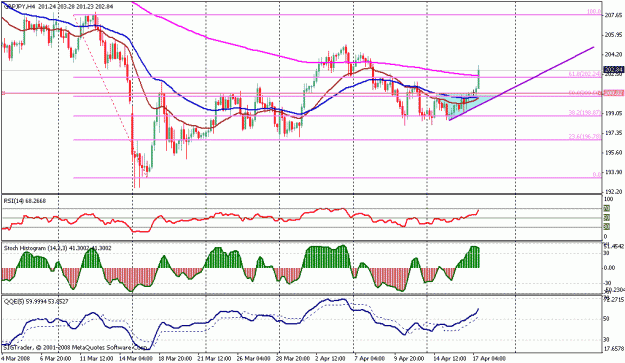This screenshot has height=363, width=625.
Task: Click the 199.05 price axis label
Action: pos(613,113)
